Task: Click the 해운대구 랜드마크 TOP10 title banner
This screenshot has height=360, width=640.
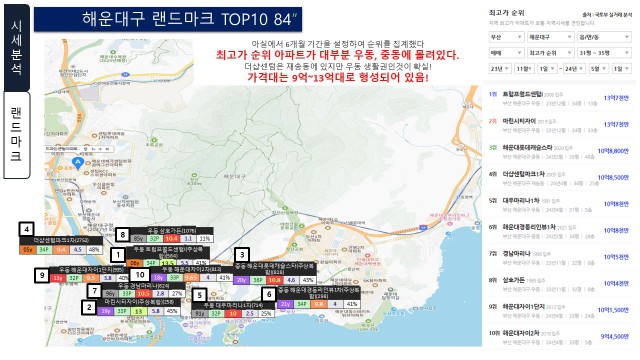Action: tap(168, 19)
